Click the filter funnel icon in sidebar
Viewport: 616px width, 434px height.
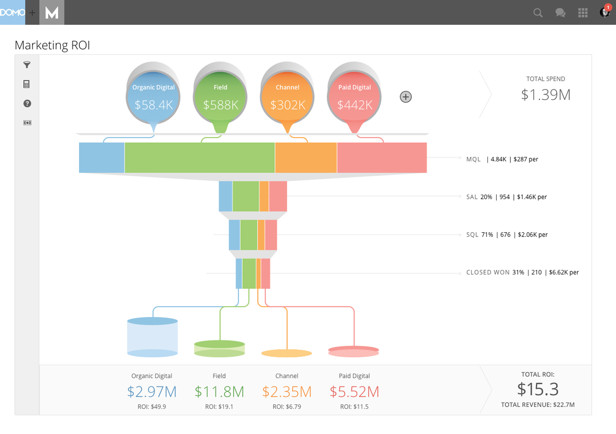tap(27, 65)
